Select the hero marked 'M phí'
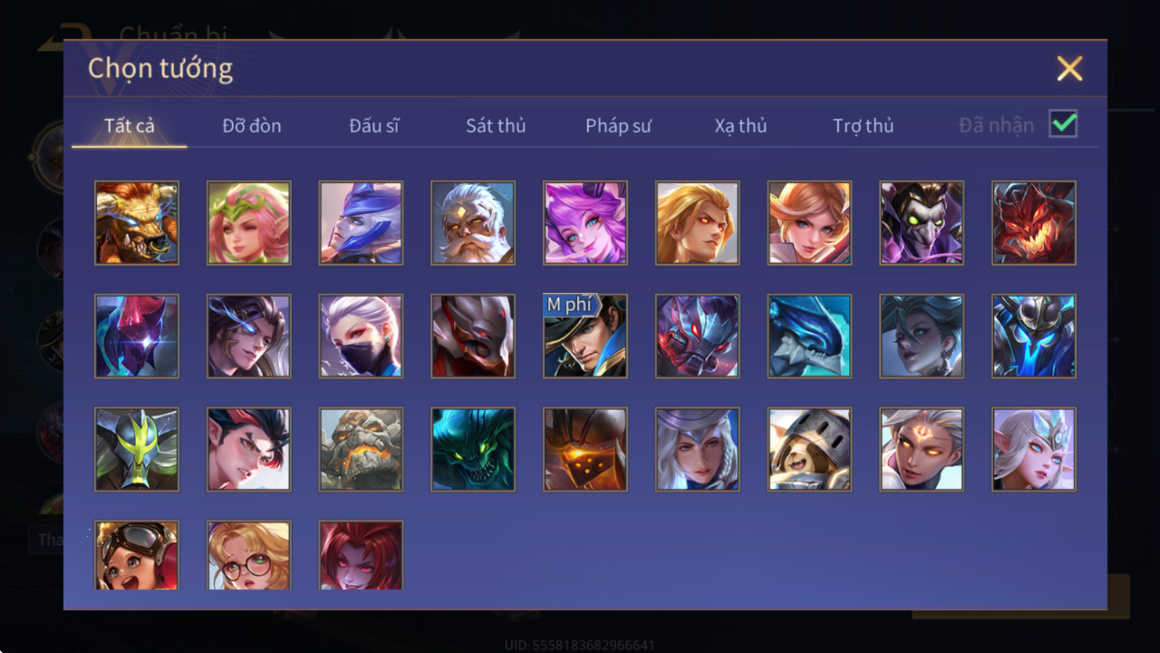 pos(585,336)
